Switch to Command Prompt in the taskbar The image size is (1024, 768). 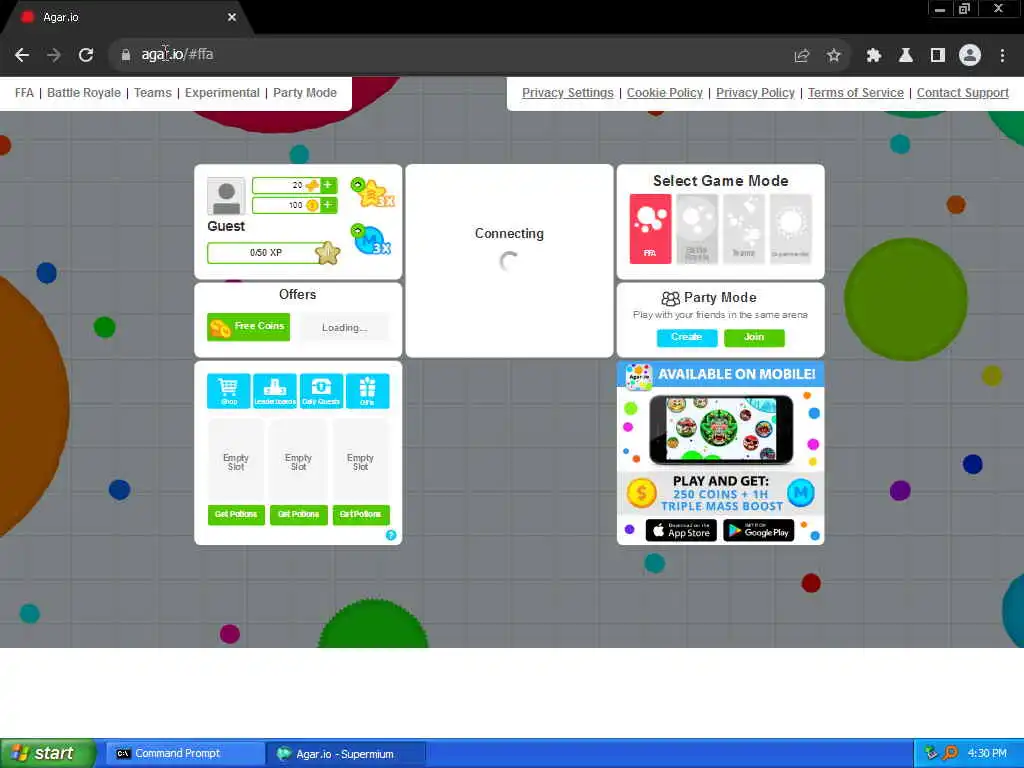[x=184, y=754]
